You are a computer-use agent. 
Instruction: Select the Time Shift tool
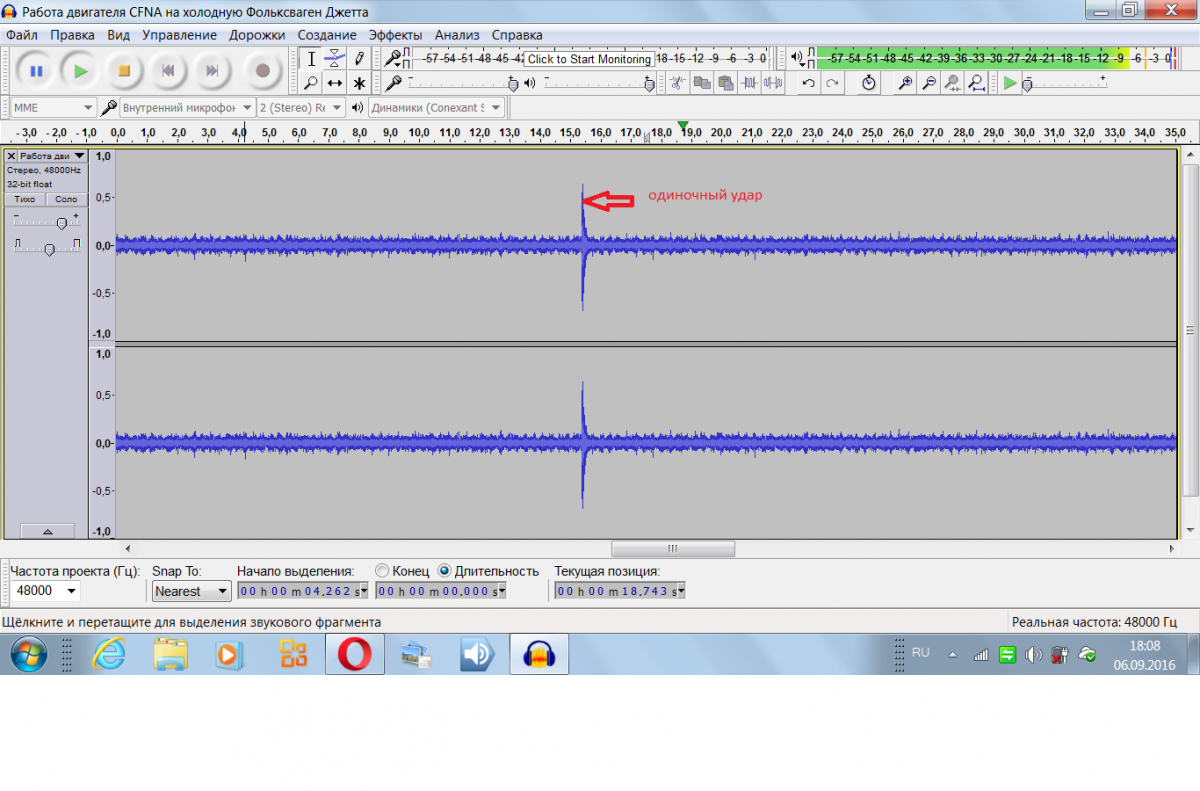point(335,83)
